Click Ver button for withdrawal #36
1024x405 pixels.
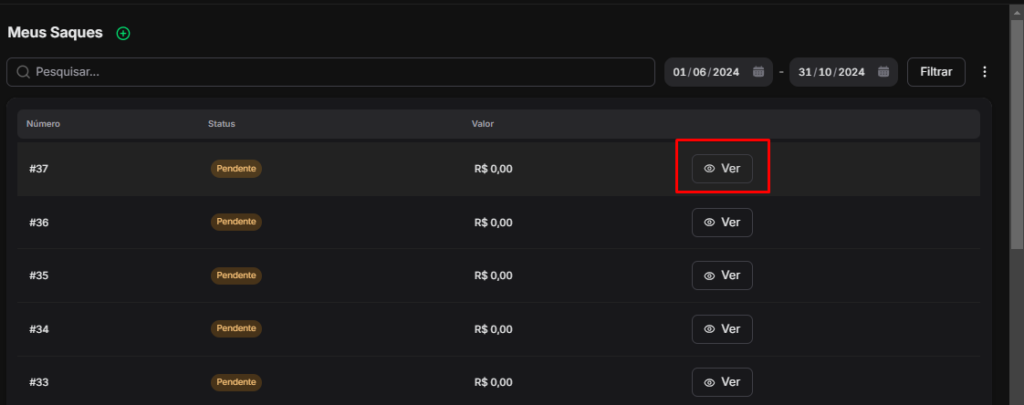[x=722, y=222]
